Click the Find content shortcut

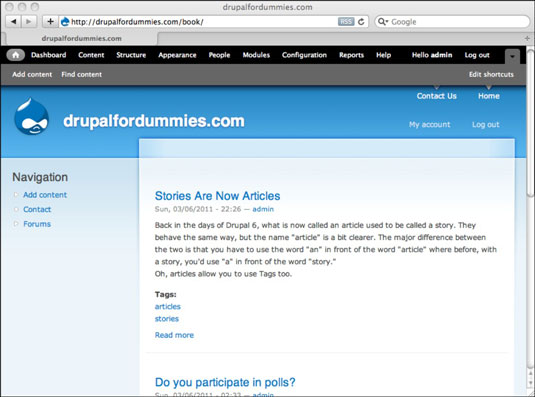click(x=82, y=74)
